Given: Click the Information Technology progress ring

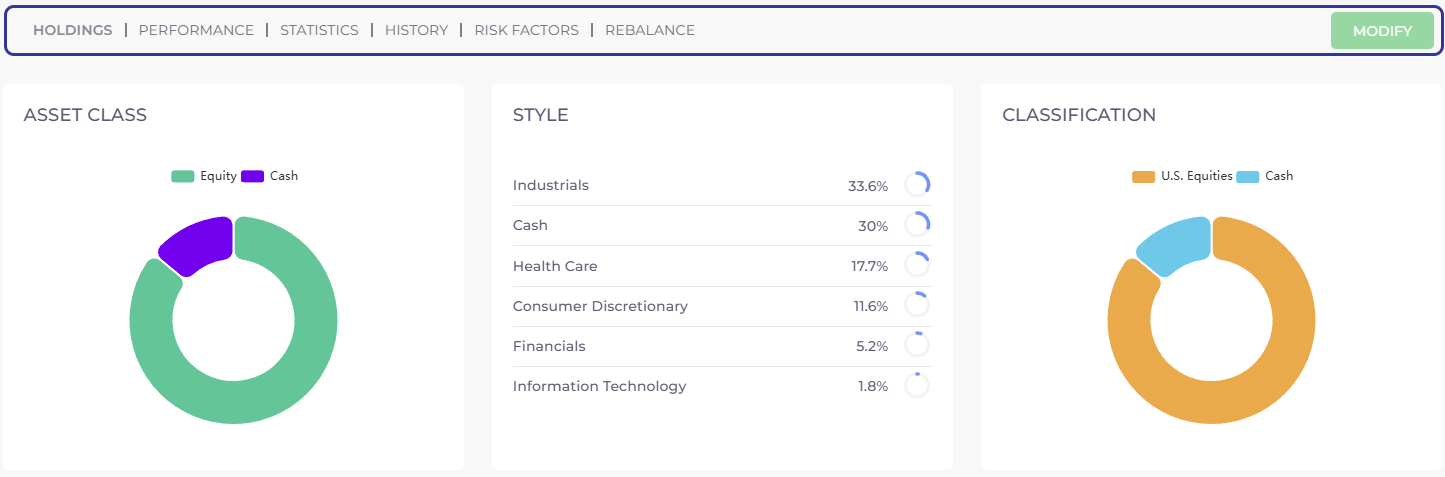Looking at the screenshot, I should (917, 386).
